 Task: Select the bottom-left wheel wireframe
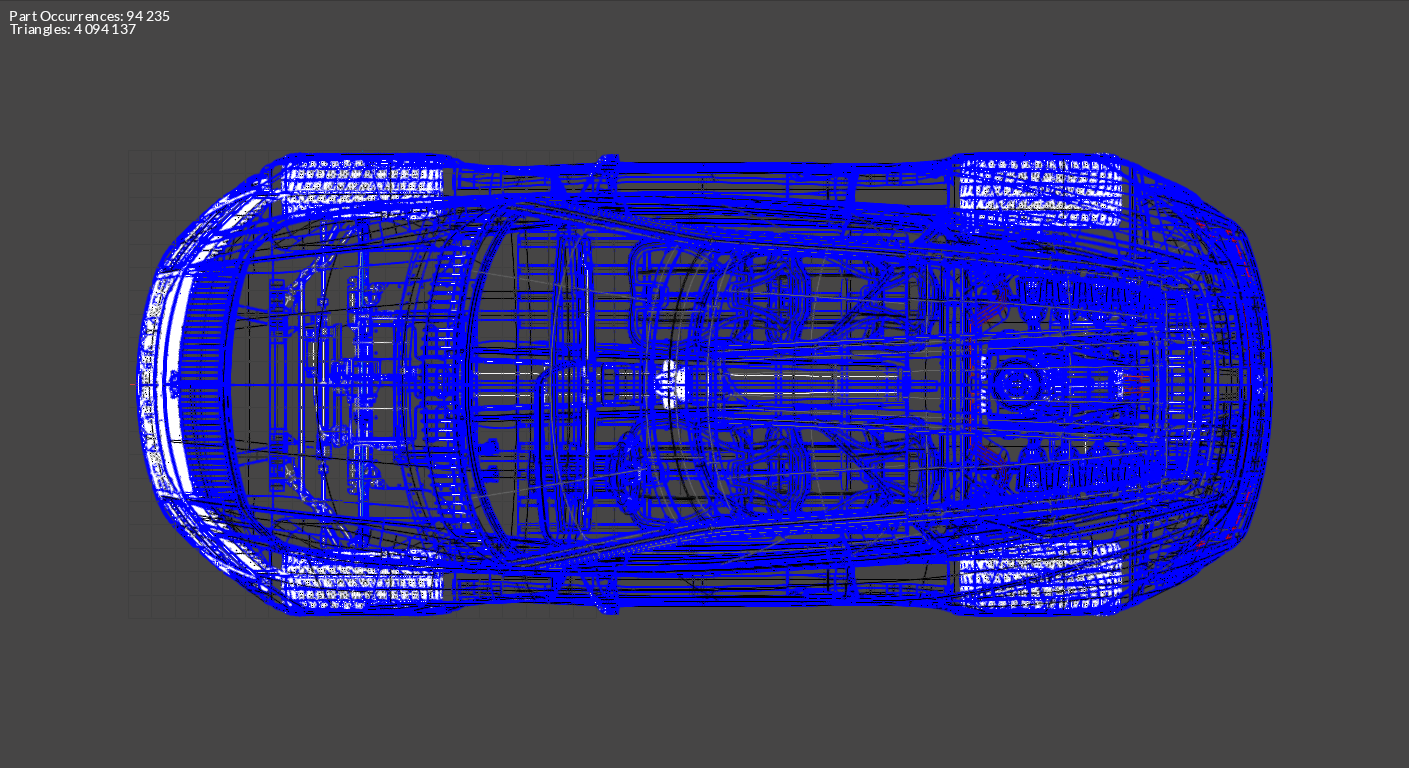point(362,580)
